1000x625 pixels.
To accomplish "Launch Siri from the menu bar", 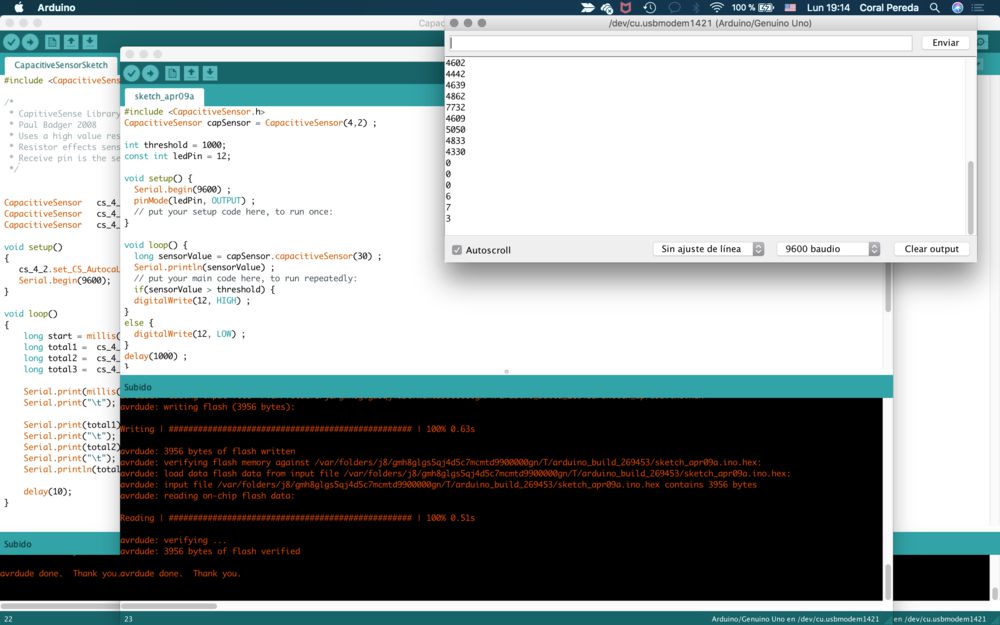I will 957,8.
